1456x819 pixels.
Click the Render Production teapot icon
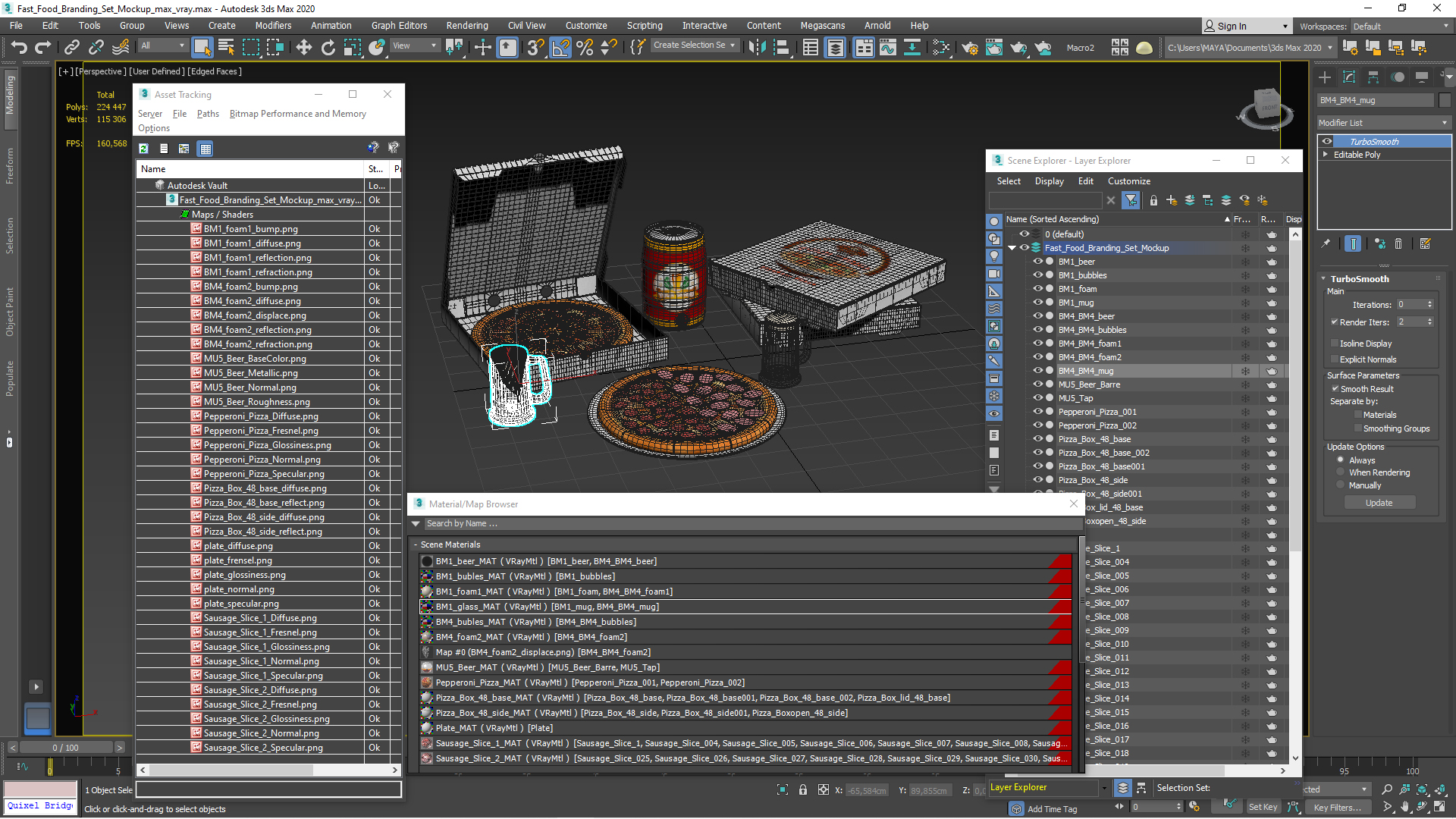[x=1018, y=48]
